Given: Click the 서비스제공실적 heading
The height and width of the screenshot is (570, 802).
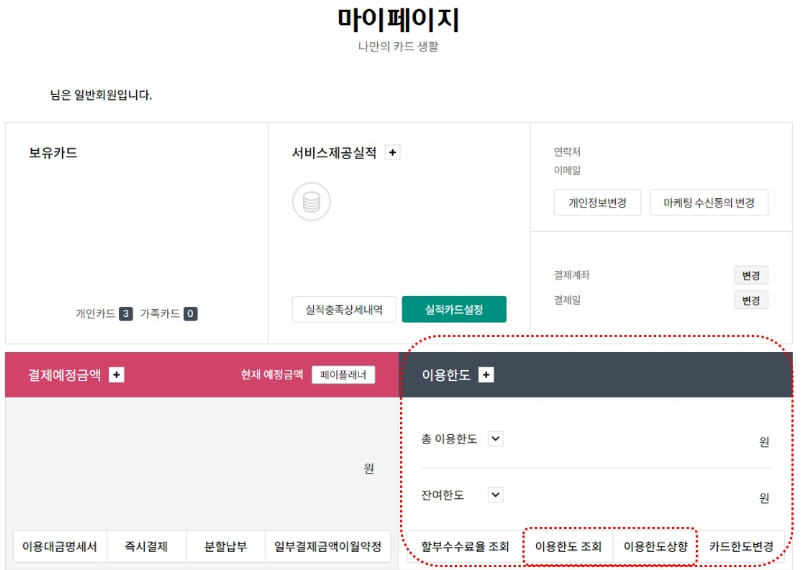Looking at the screenshot, I should [335, 153].
